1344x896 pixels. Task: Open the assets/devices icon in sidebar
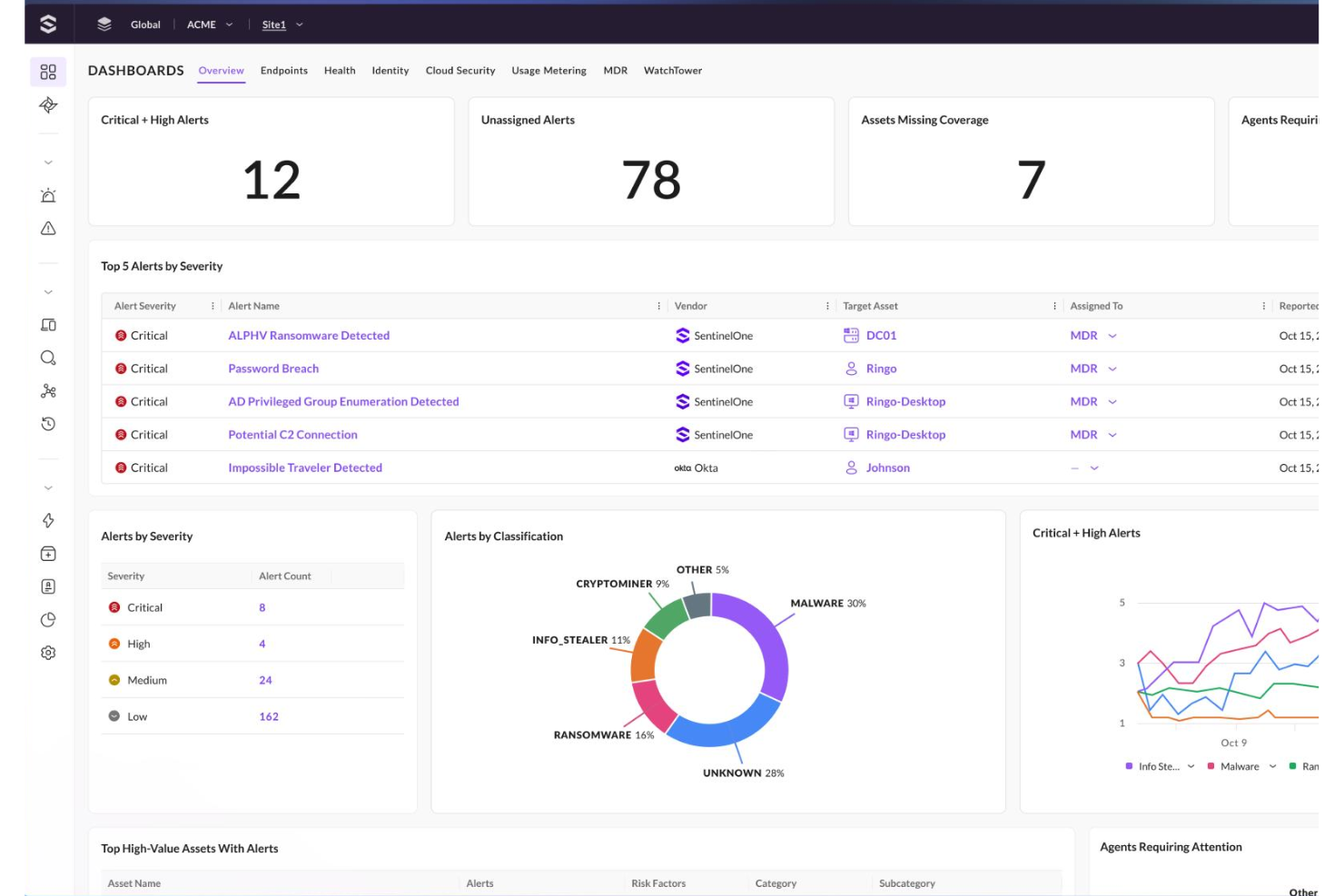(x=48, y=324)
